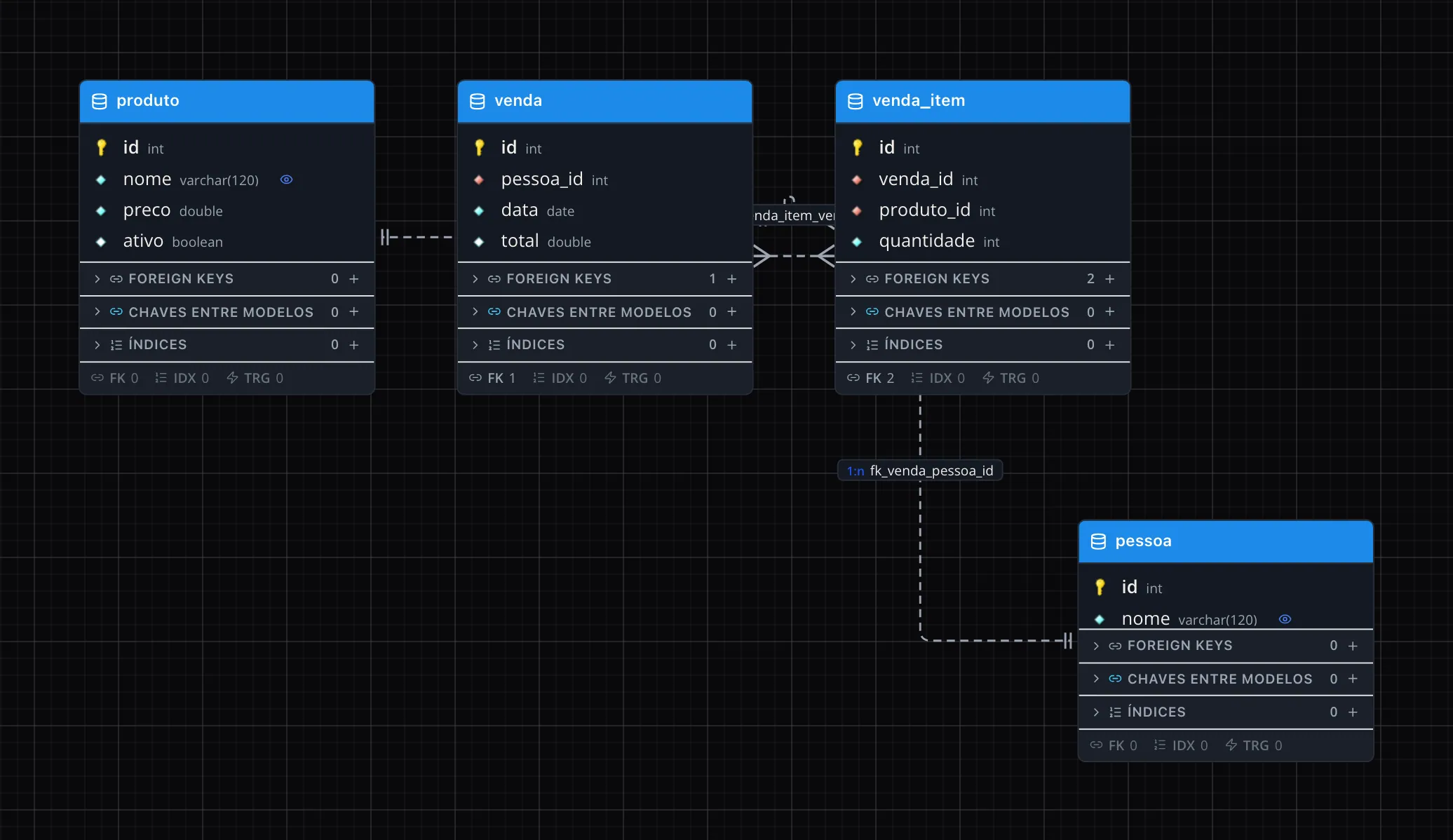This screenshot has height=840, width=1453.
Task: Click the primary key icon of venda_item id
Action: (x=857, y=147)
